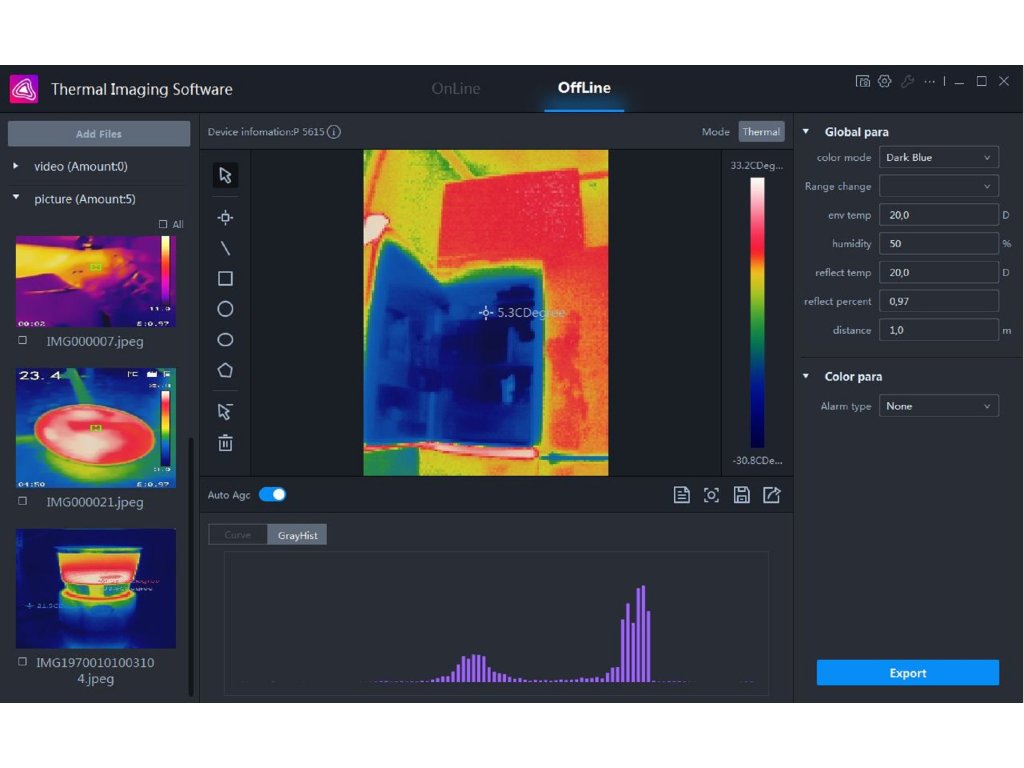The width and height of the screenshot is (1024, 768).
Task: Select the point measurement tool
Action: 225,217
